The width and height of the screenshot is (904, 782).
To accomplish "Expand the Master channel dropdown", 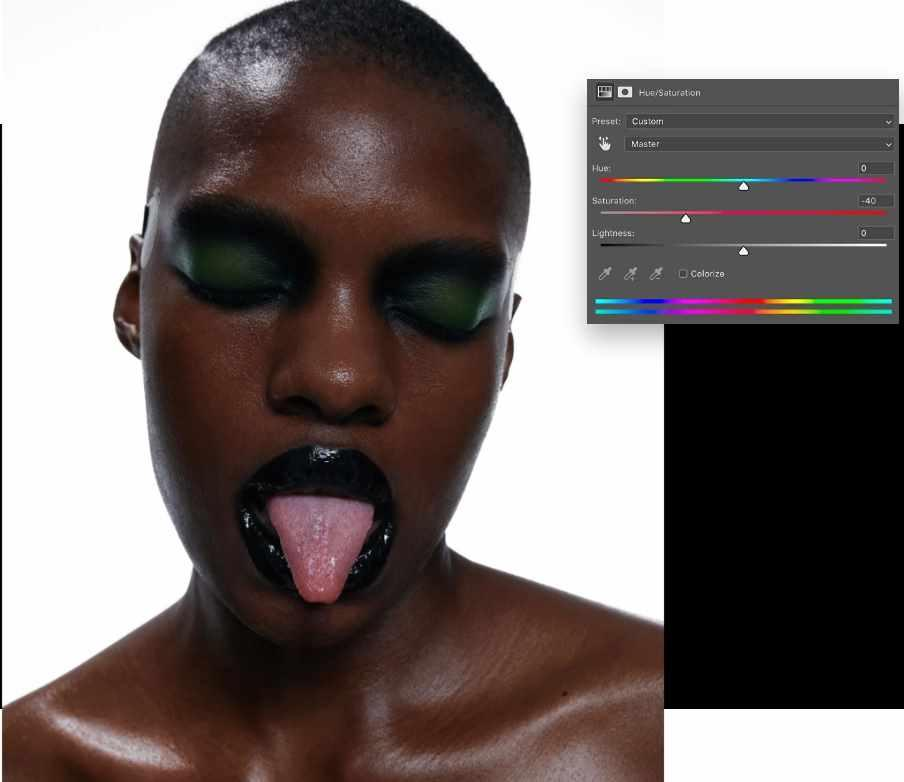I will (759, 144).
